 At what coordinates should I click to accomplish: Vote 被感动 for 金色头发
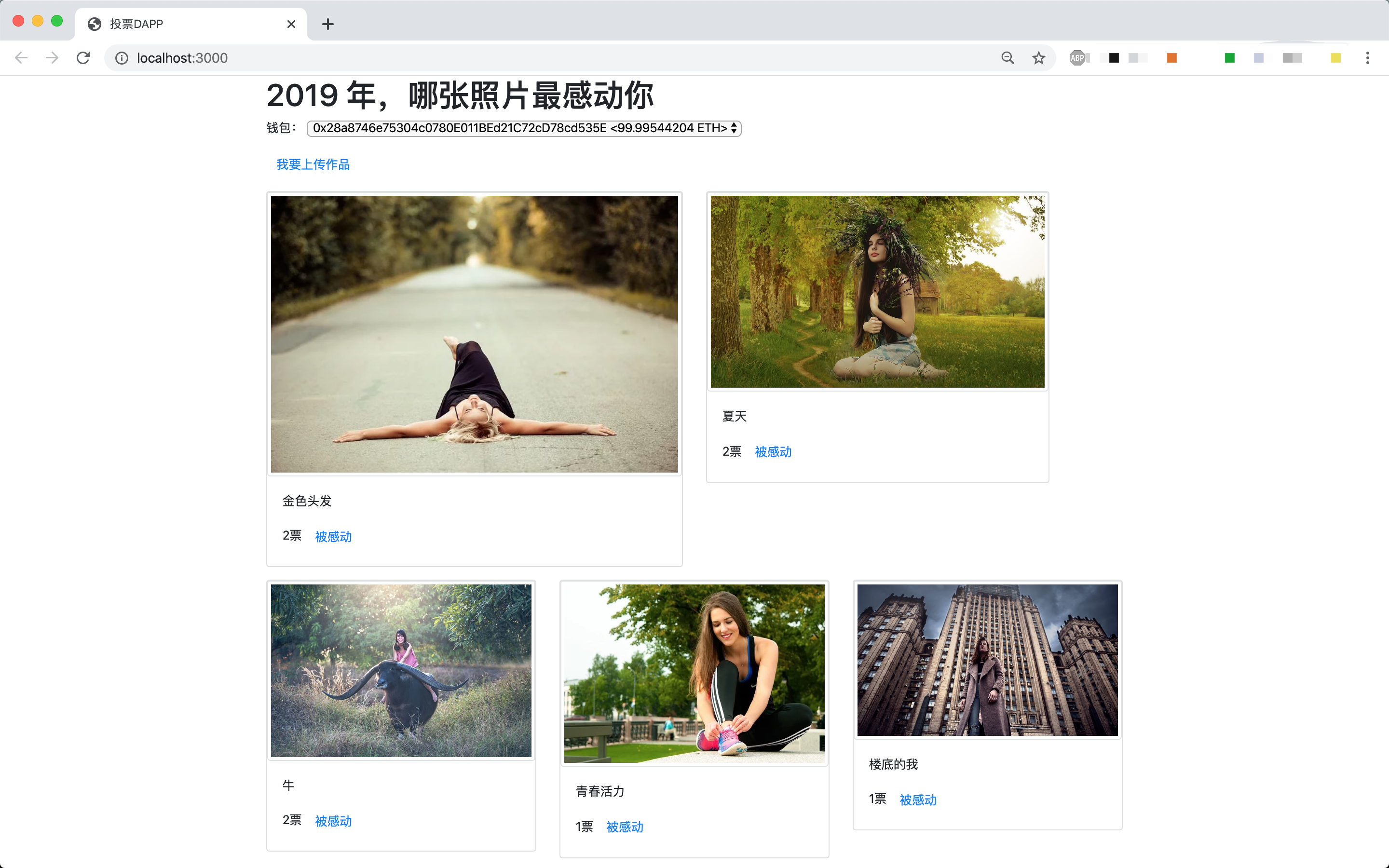coord(333,537)
